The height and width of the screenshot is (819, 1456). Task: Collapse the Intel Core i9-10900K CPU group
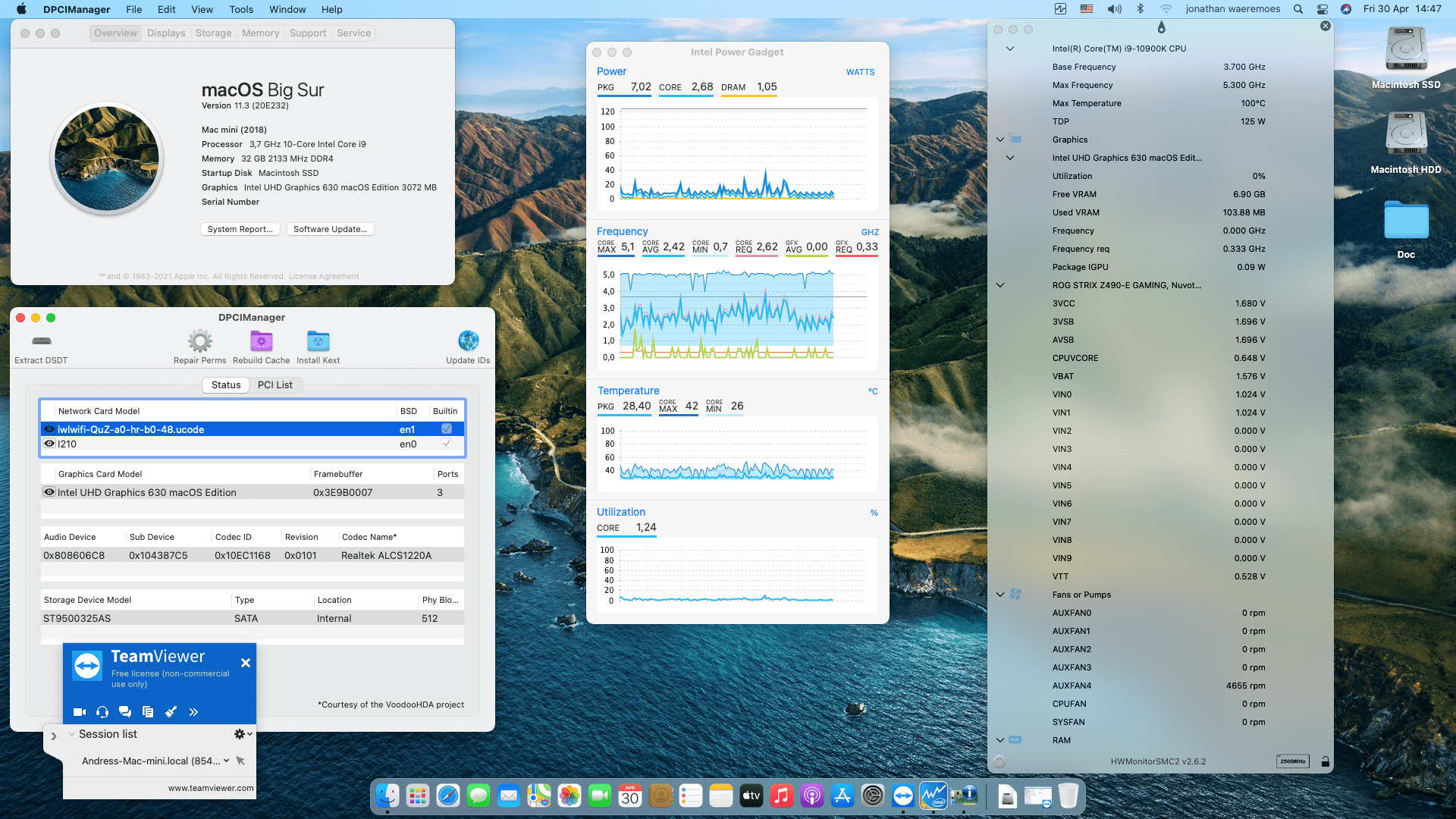(1009, 49)
